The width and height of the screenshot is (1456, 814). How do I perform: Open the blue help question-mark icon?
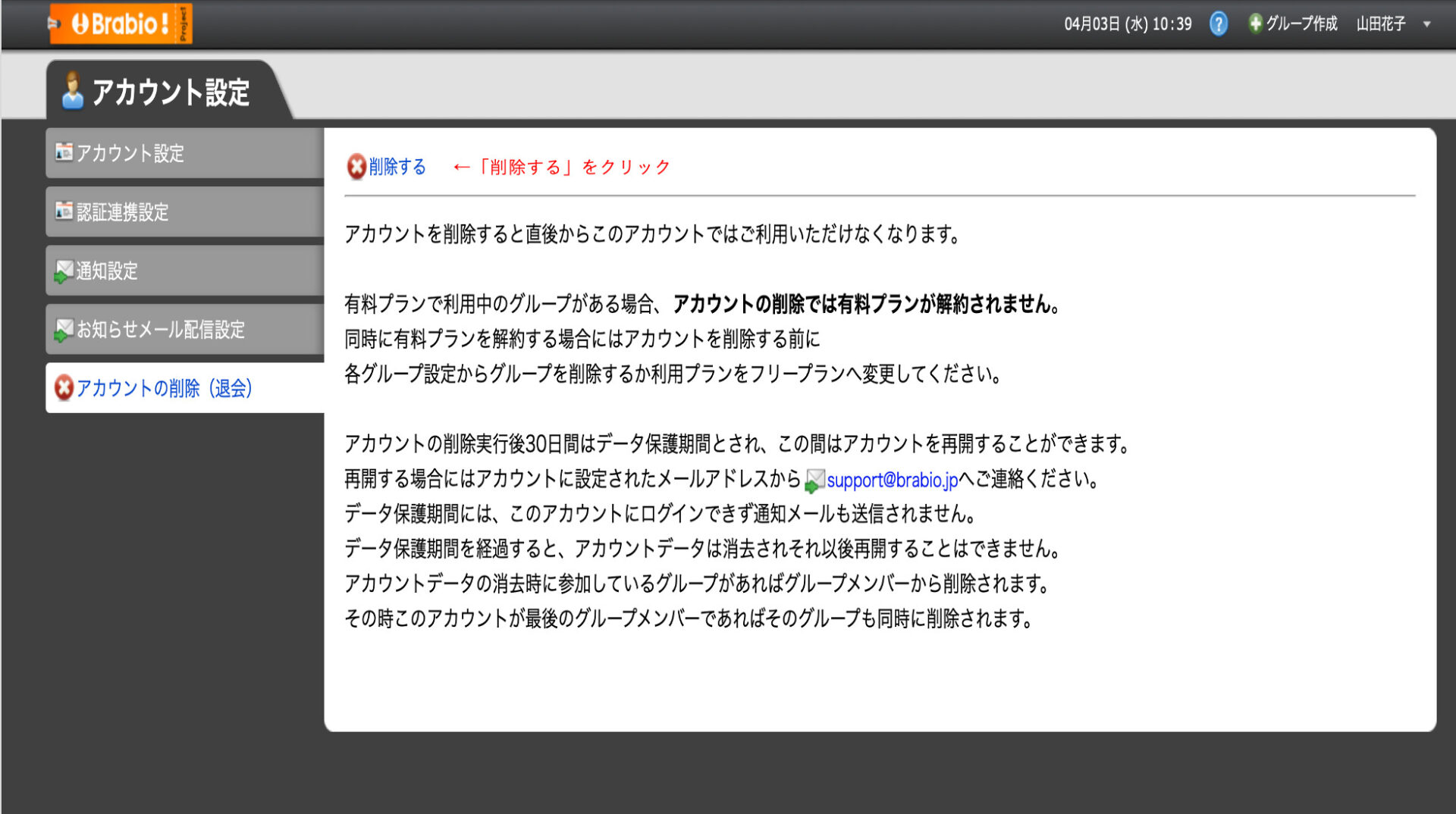(1218, 23)
